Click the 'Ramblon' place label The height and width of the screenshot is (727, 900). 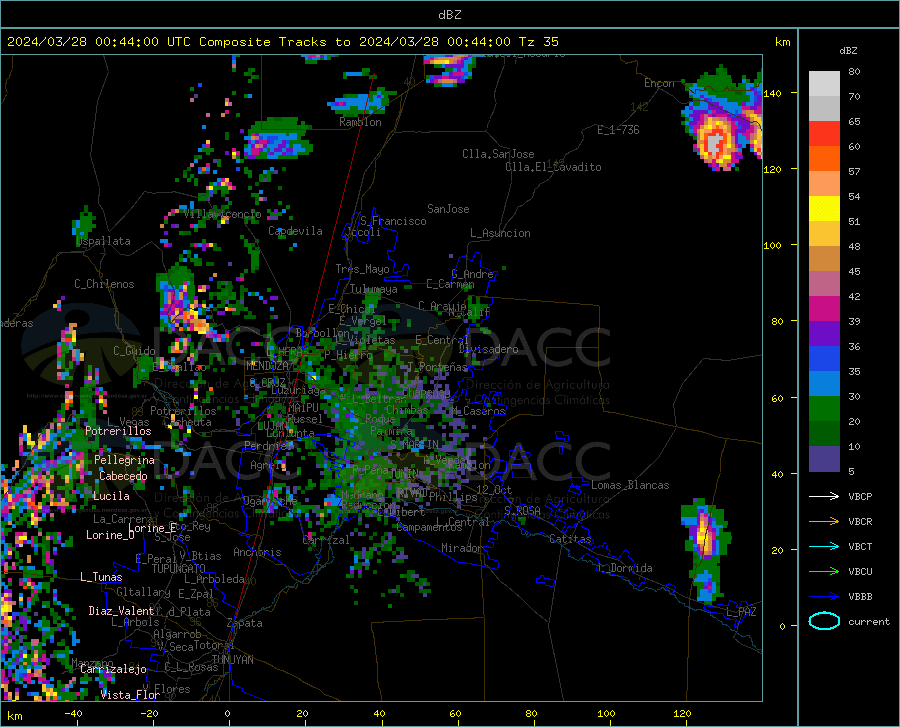click(x=360, y=122)
